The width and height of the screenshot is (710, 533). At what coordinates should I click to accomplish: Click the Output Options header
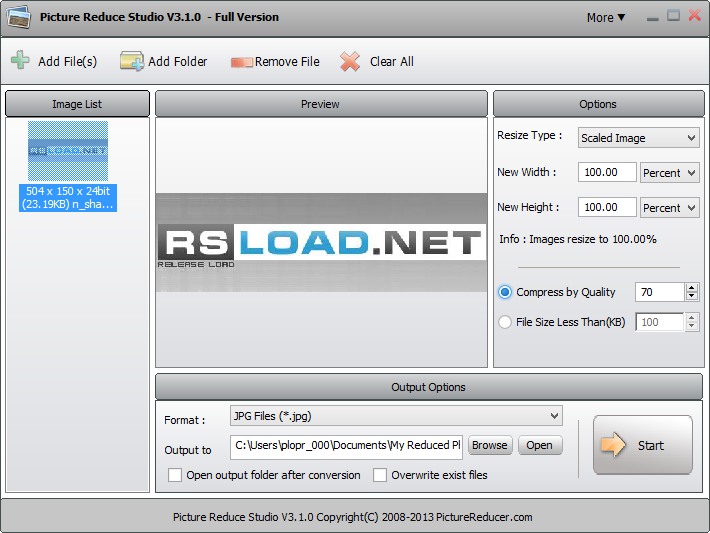[429, 387]
